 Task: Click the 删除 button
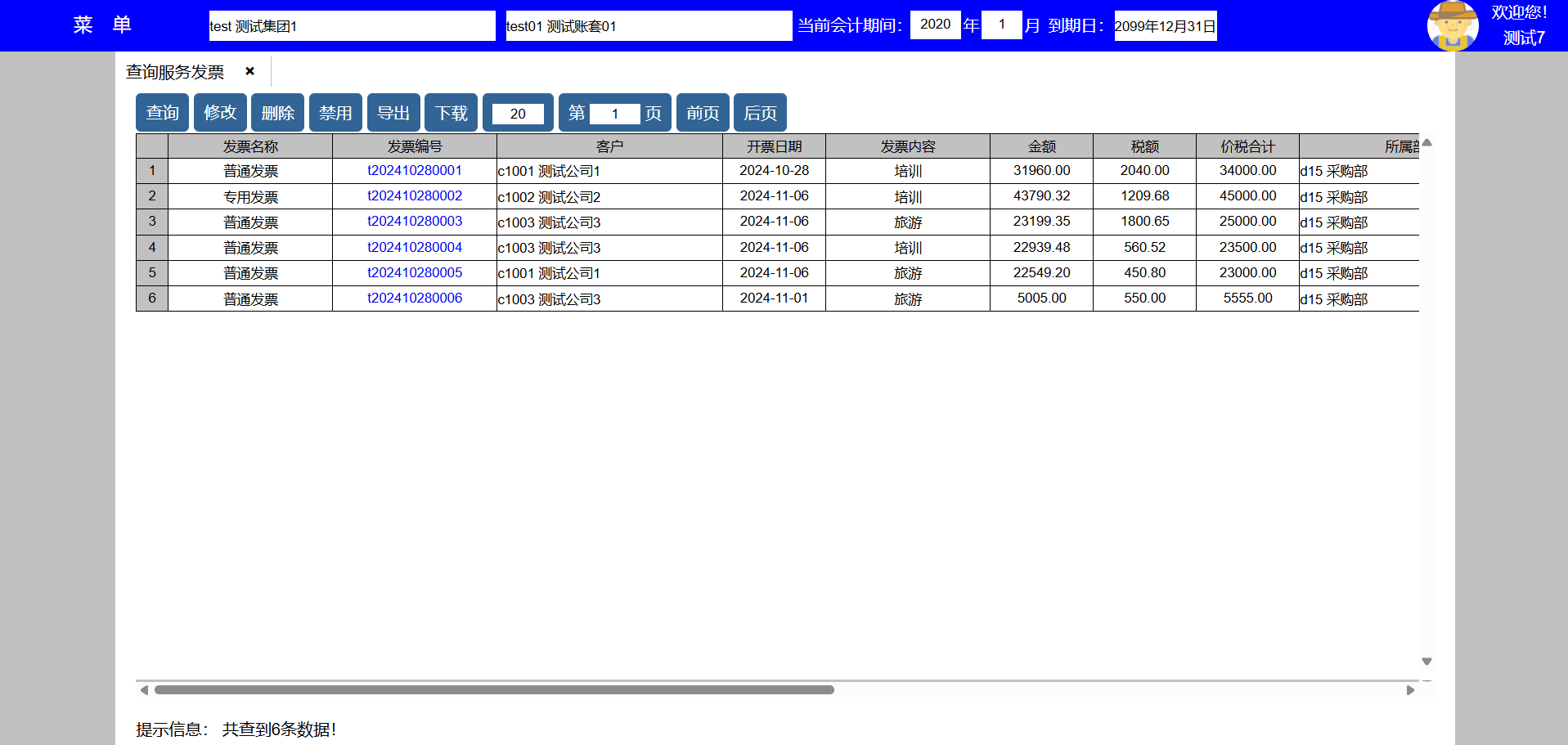(277, 113)
